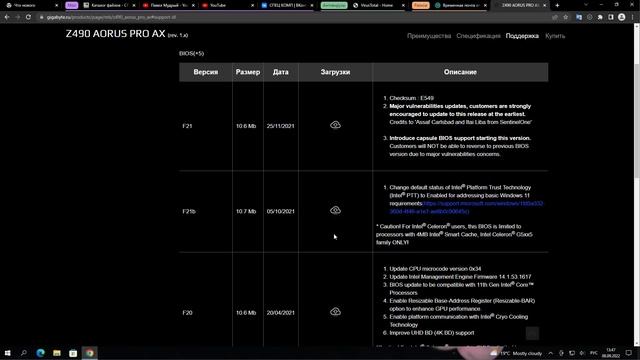The height and width of the screenshot is (360, 640).
Task: Open taskbar search
Action: (24, 353)
